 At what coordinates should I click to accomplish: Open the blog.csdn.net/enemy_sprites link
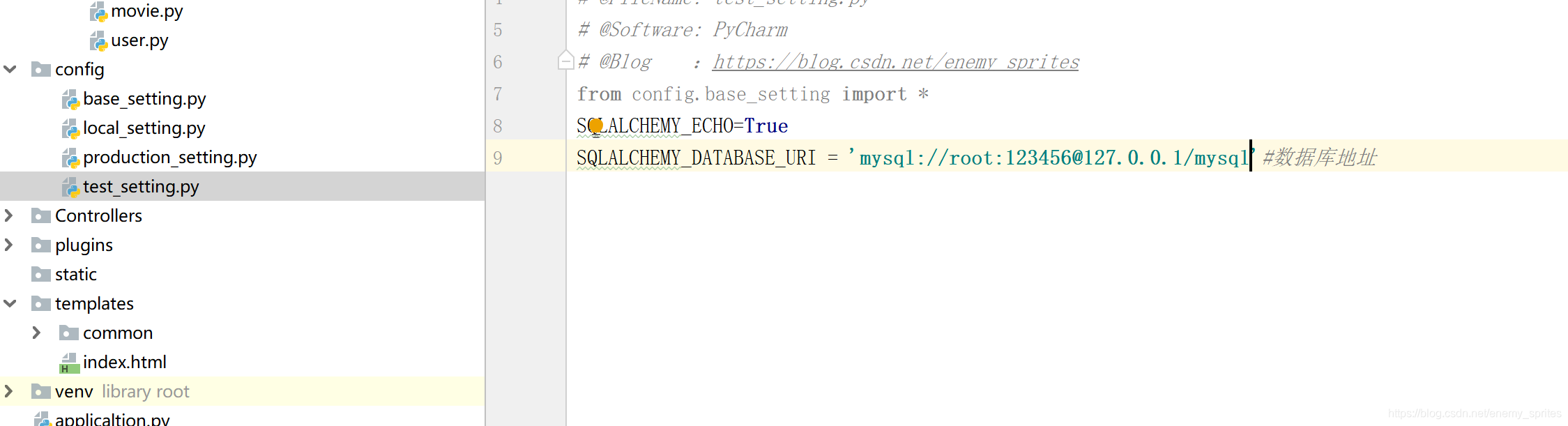[x=895, y=62]
